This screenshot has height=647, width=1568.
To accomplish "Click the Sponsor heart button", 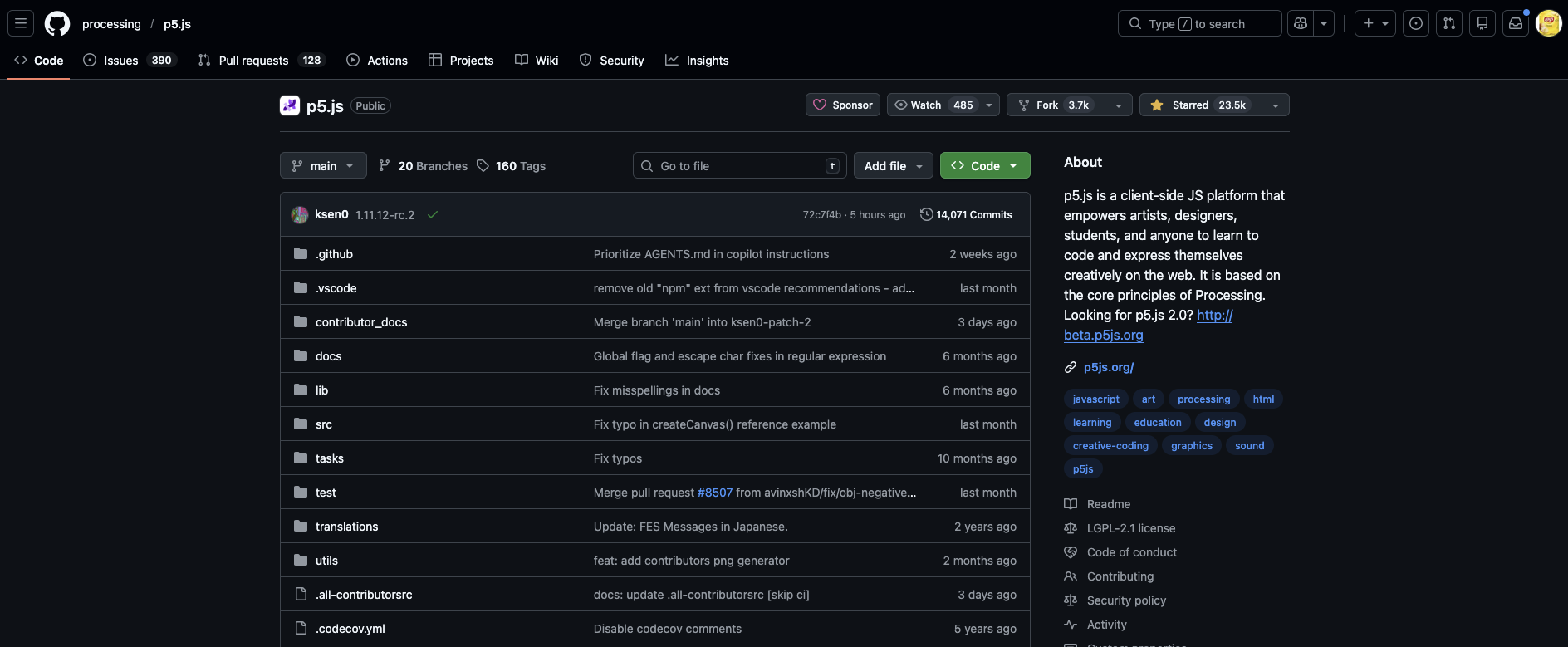I will click(843, 105).
